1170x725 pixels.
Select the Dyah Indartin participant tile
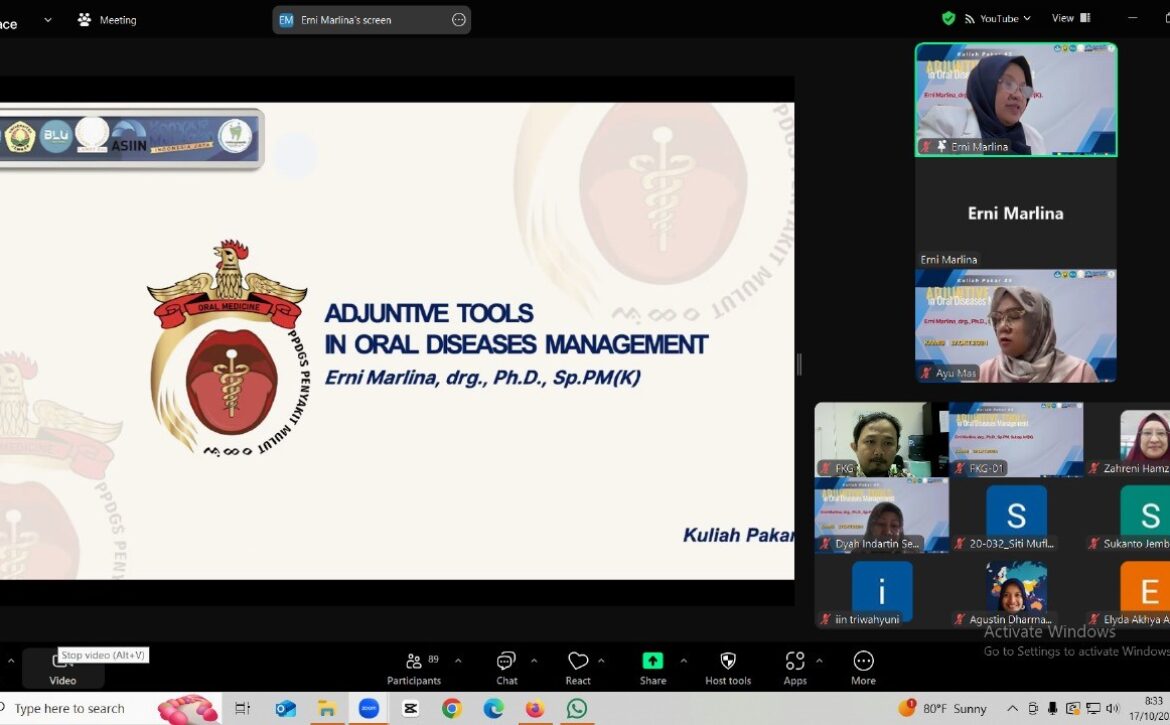pyautogui.click(x=881, y=515)
